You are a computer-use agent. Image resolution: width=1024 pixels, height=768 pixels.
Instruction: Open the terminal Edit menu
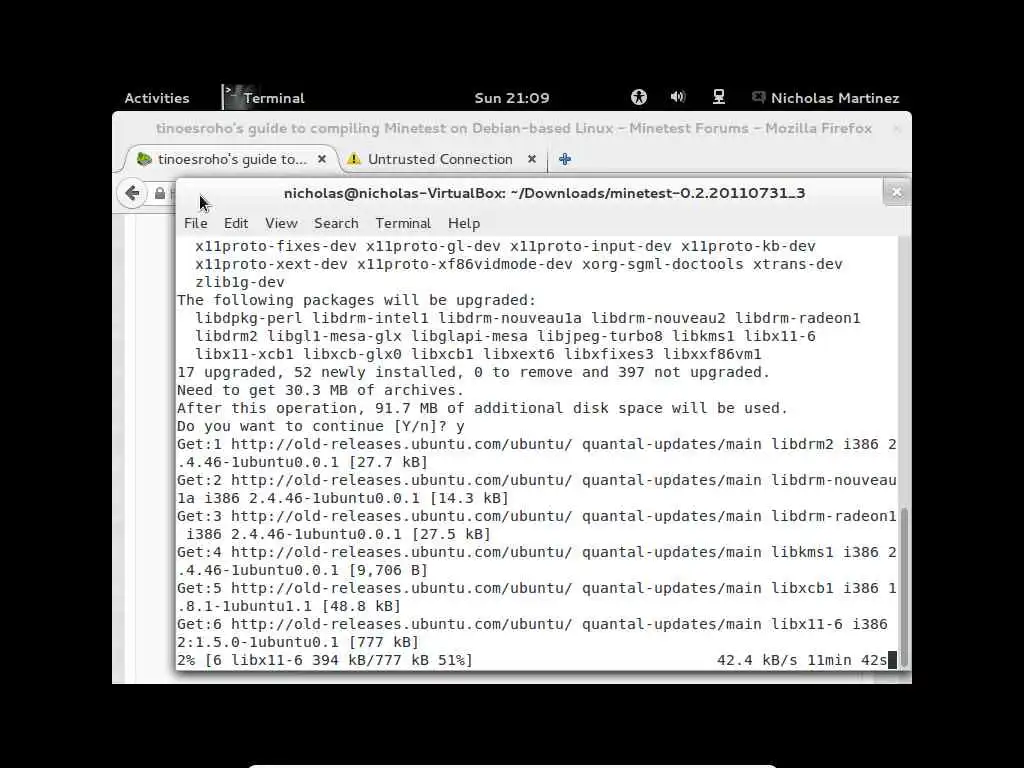point(236,223)
